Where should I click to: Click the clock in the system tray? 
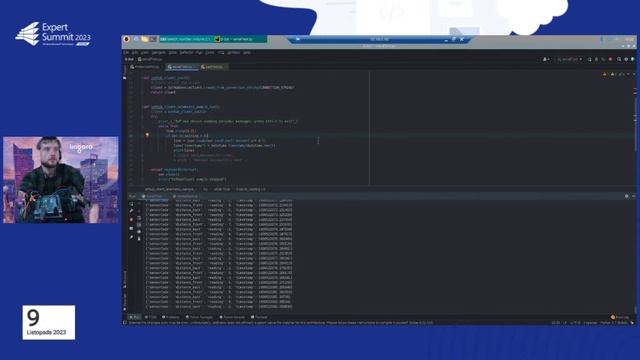point(630,40)
